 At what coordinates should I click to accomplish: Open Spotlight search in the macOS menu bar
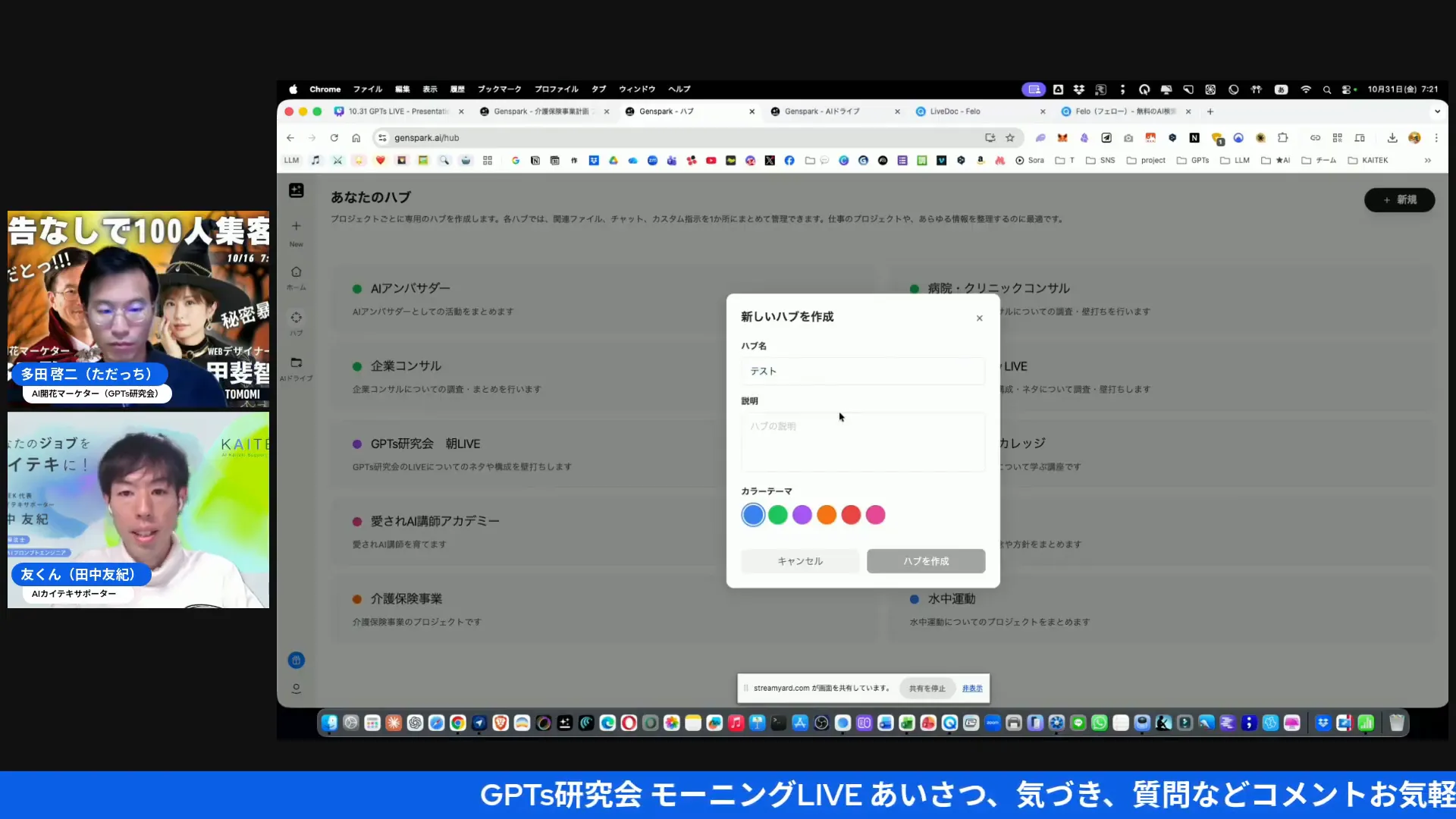click(x=1327, y=89)
